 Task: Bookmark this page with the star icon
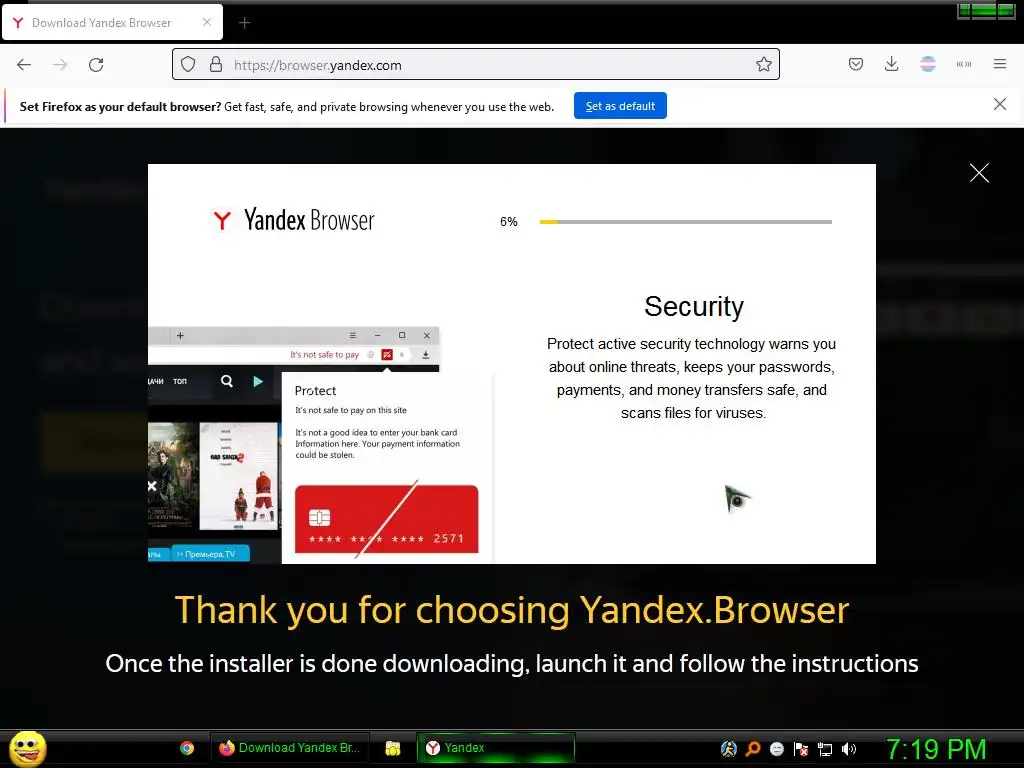pyautogui.click(x=763, y=64)
